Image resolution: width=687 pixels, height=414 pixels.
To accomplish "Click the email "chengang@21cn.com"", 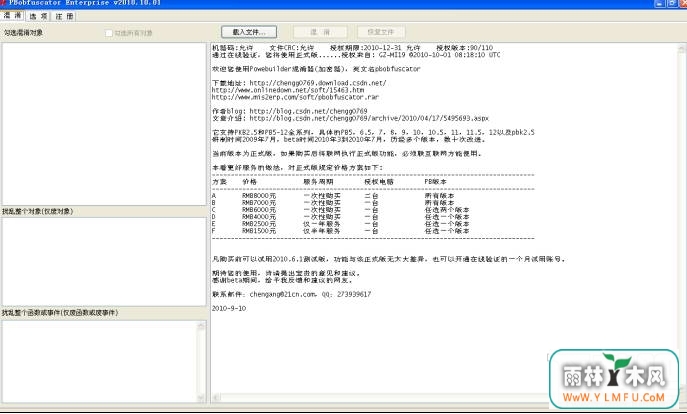I will point(283,294).
